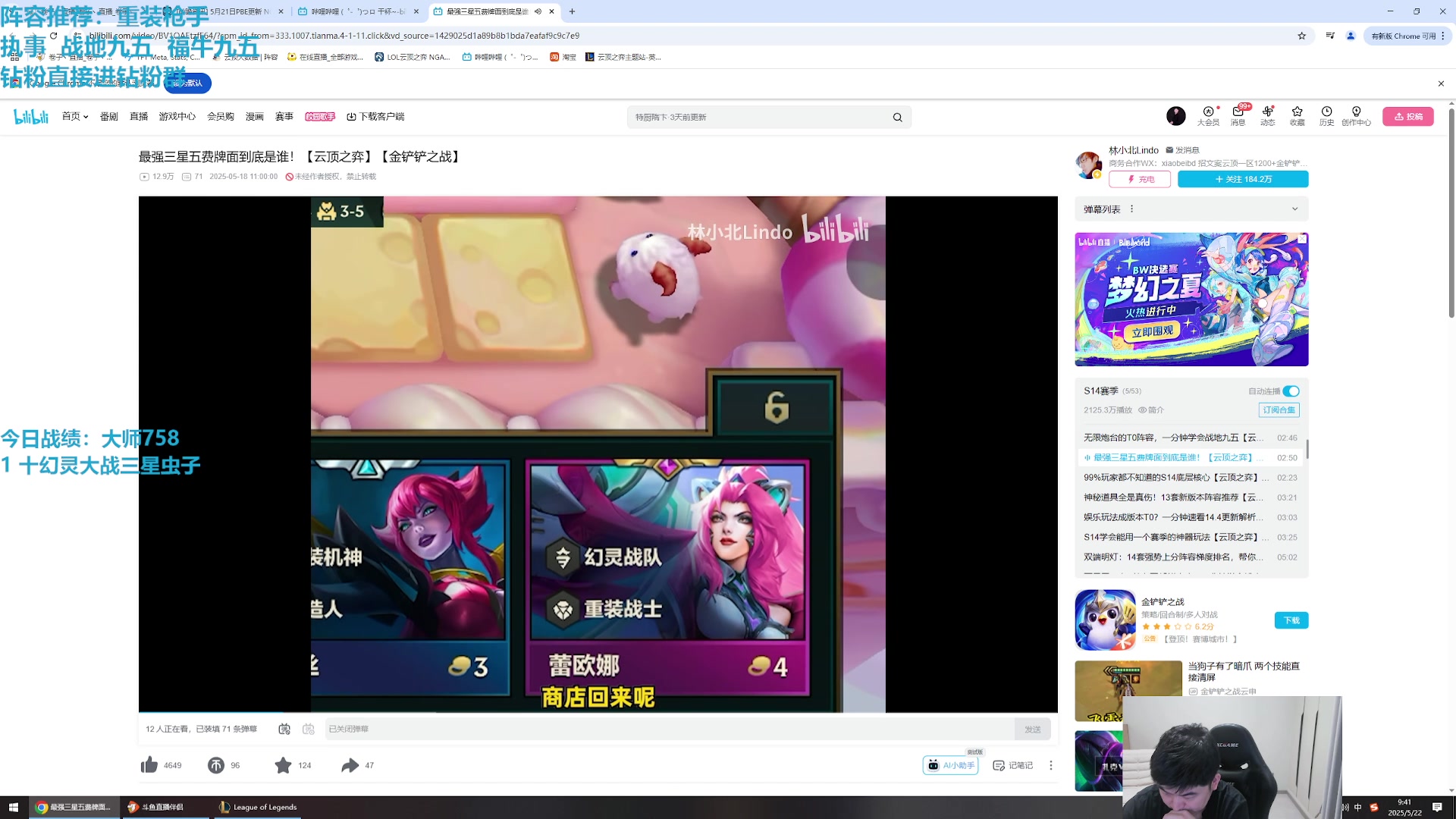1456x819 pixels.
Task: Click the browser address bar
Action: [682, 36]
